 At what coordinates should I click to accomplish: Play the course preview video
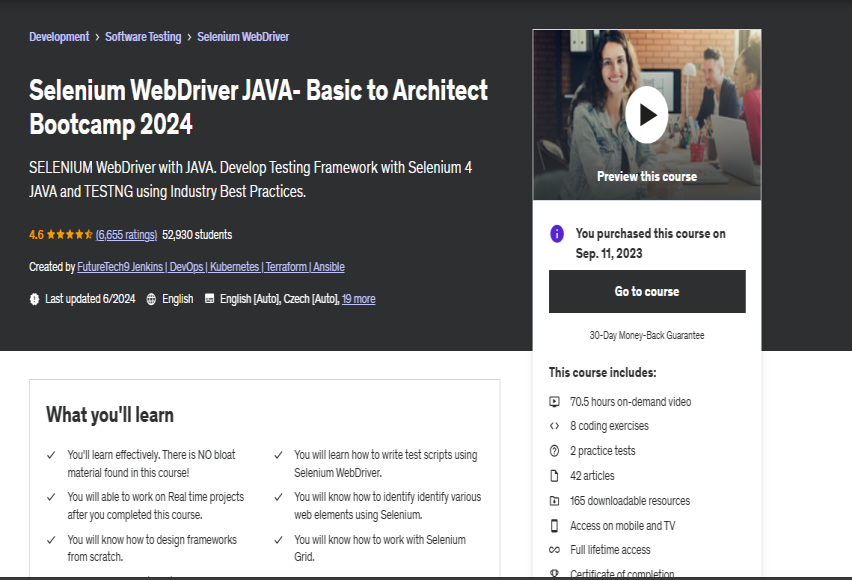(647, 115)
